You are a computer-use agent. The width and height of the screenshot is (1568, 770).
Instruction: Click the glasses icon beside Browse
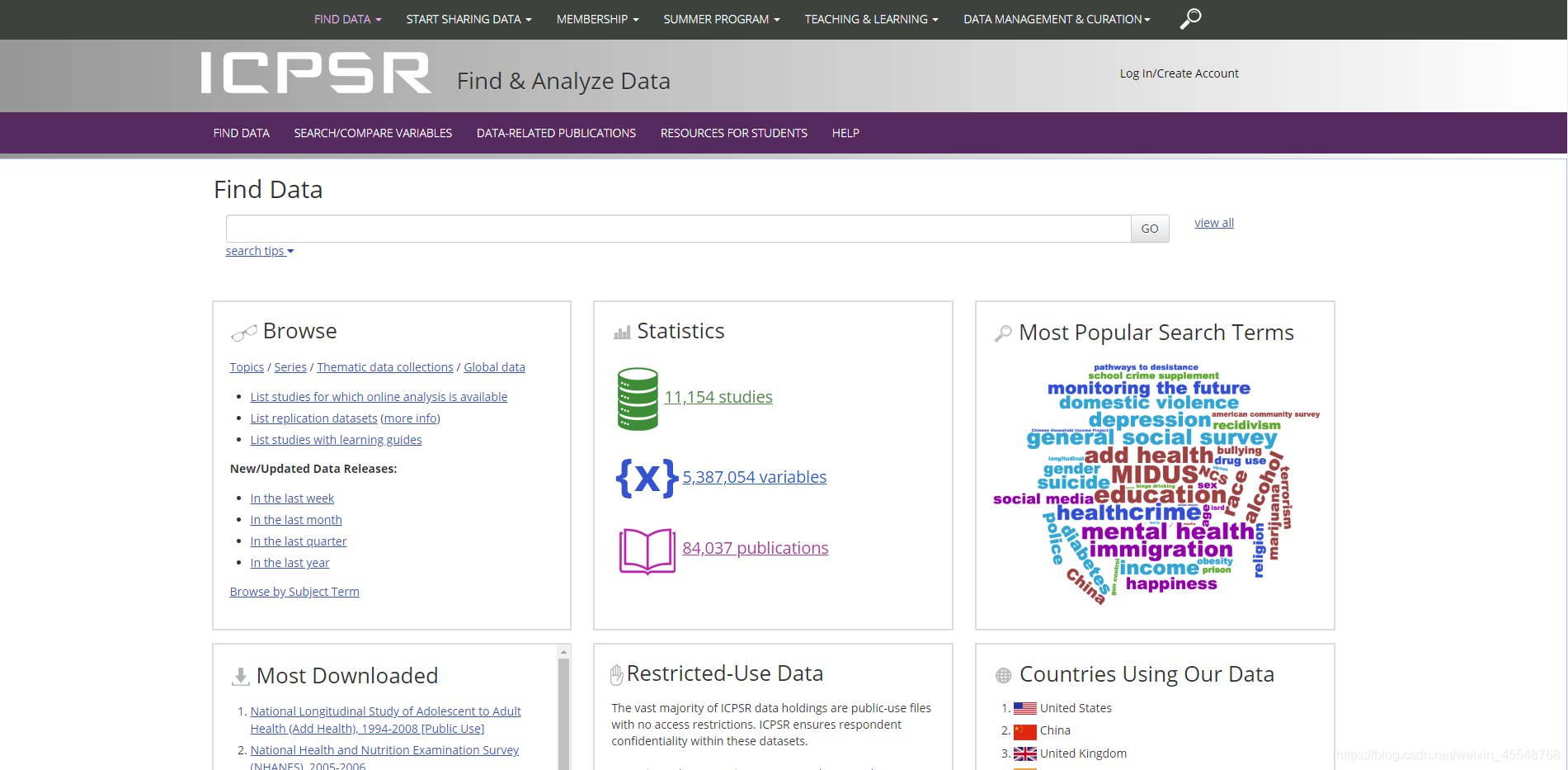pos(244,333)
